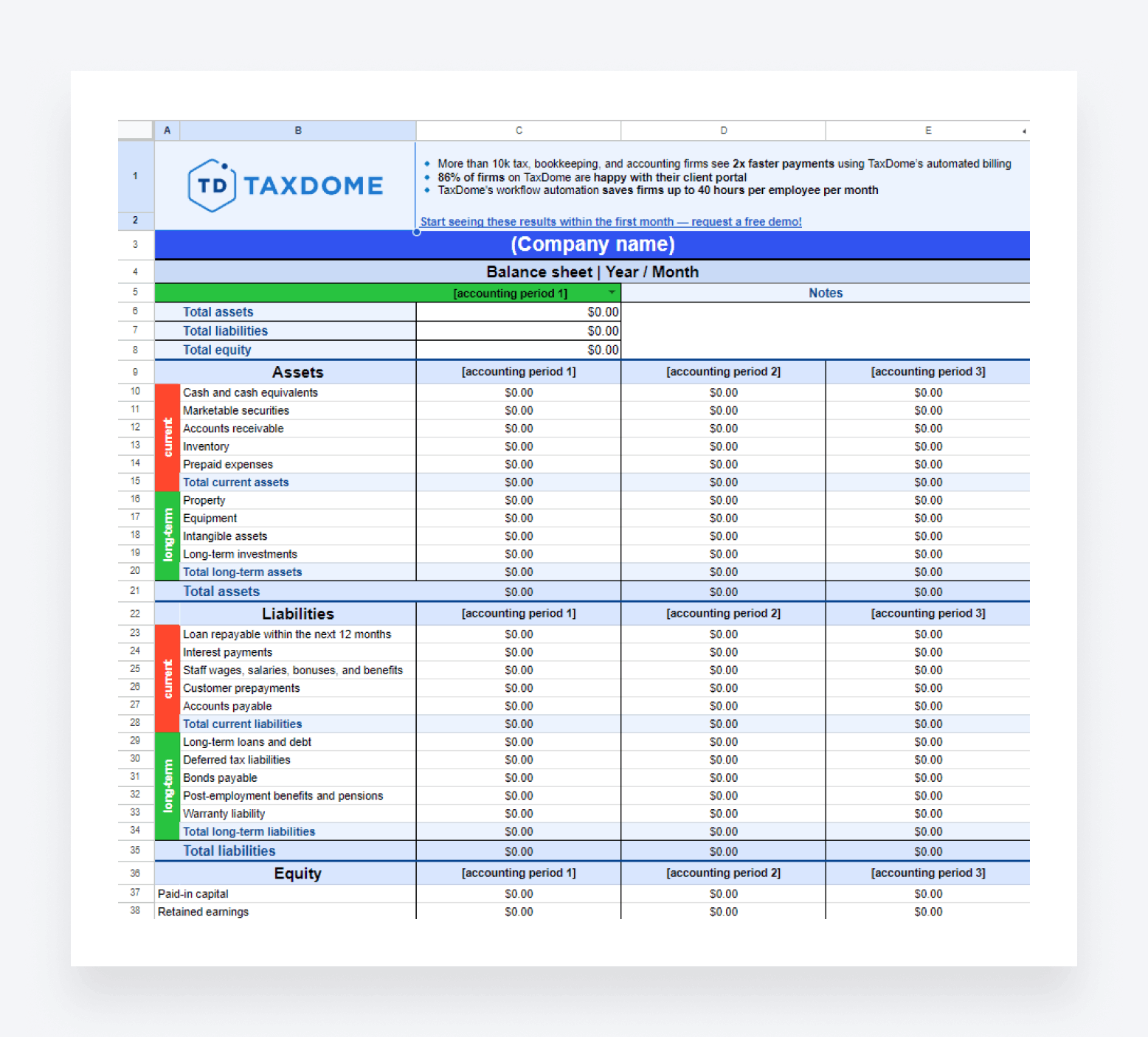The height and width of the screenshot is (1046, 1148).
Task: Click Equity '[accounting period 1]' column header
Action: (x=519, y=873)
